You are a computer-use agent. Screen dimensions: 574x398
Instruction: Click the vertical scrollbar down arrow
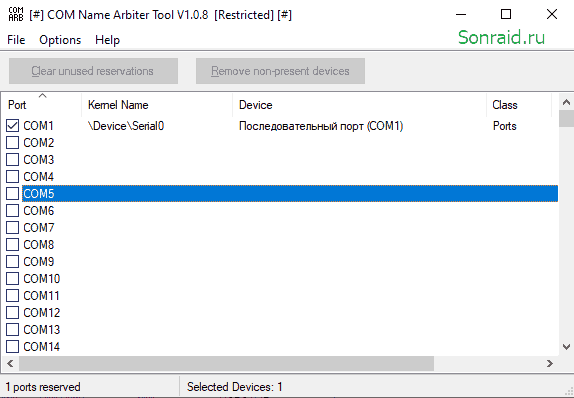tap(566, 346)
